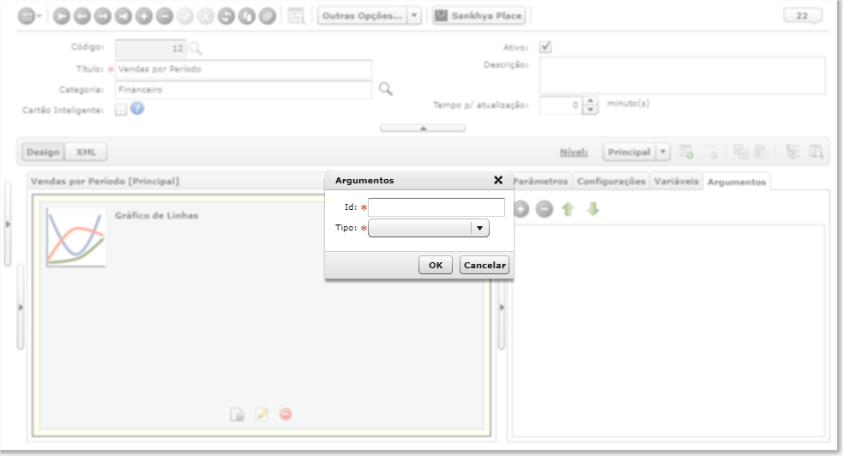The height and width of the screenshot is (456, 843).
Task: Click Cancelar in the Argumentos dialog
Action: (x=484, y=265)
